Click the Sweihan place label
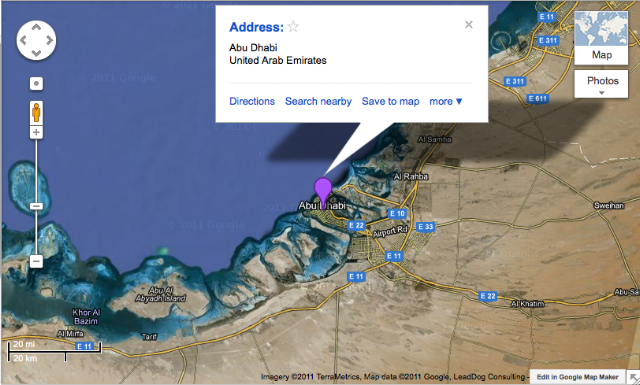The width and height of the screenshot is (640, 385). coord(609,205)
